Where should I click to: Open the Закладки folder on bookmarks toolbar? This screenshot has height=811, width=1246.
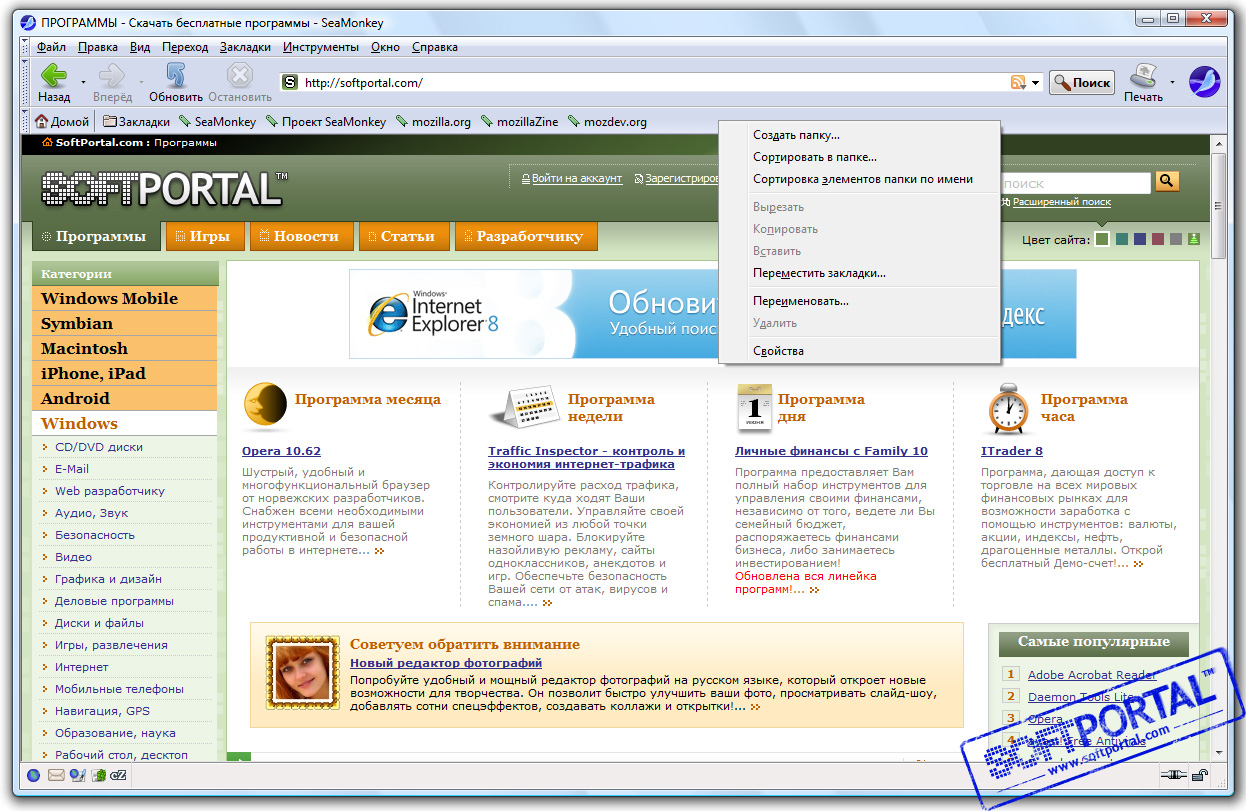click(137, 122)
